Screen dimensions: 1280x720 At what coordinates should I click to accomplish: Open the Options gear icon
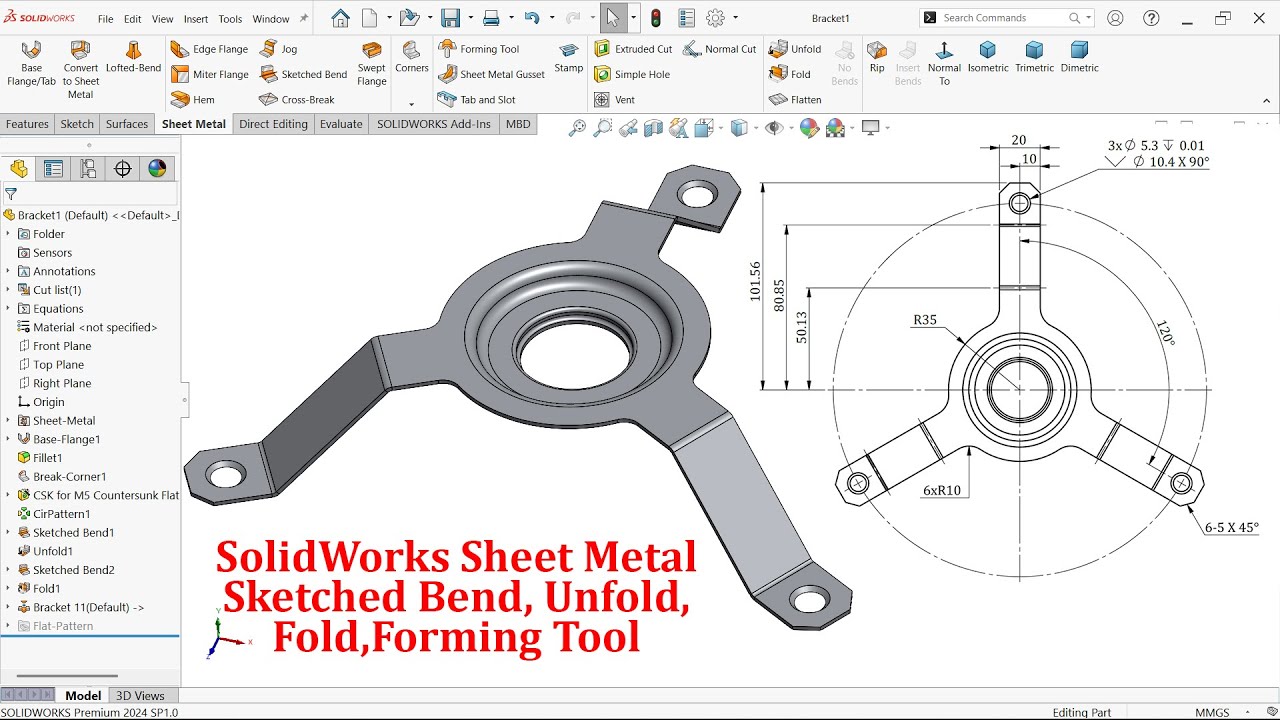[715, 18]
